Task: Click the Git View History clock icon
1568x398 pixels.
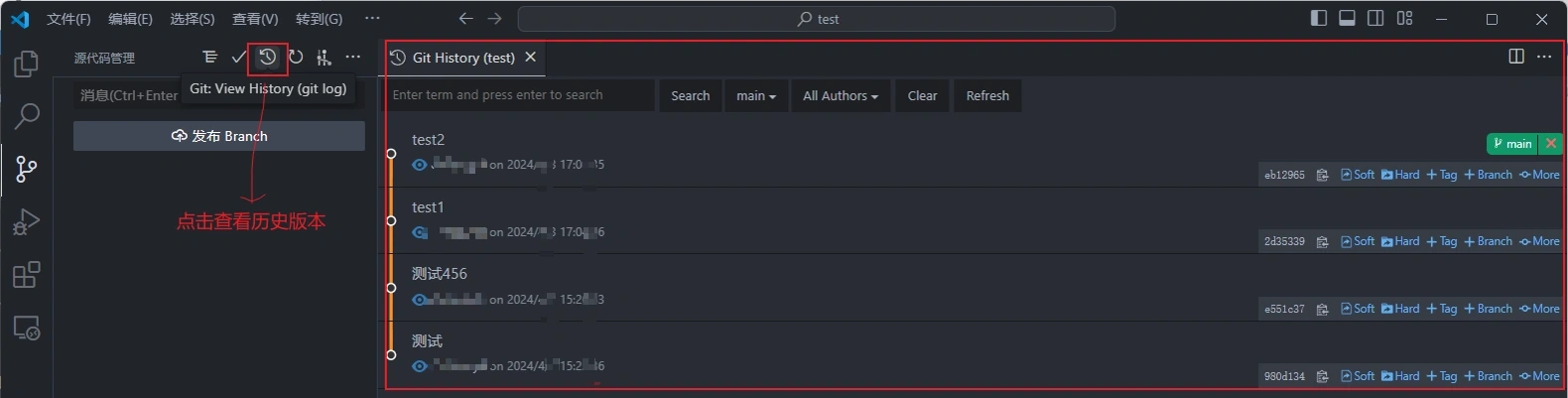Action: click(267, 58)
